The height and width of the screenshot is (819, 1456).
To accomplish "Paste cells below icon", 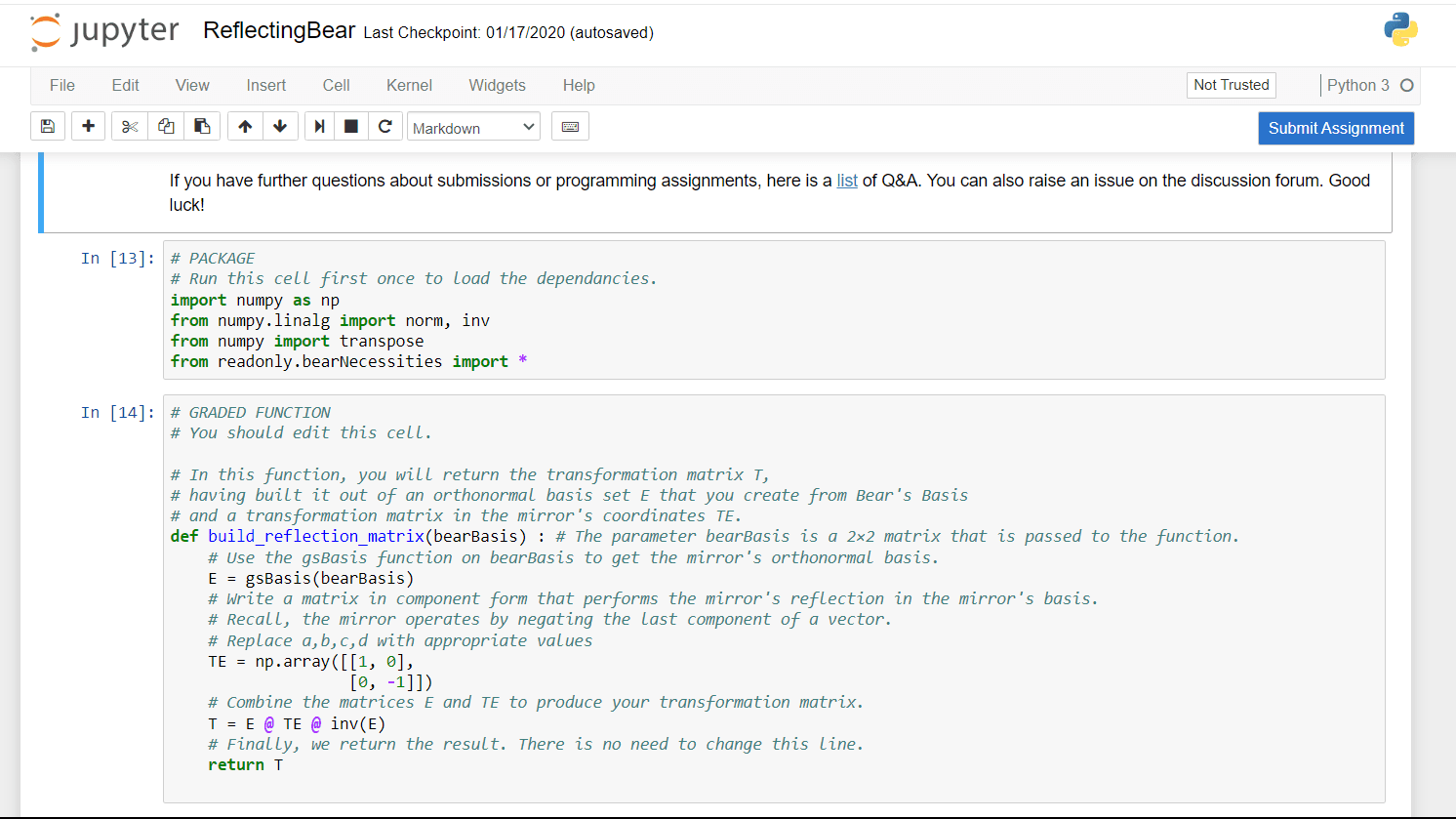I will pos(202,127).
